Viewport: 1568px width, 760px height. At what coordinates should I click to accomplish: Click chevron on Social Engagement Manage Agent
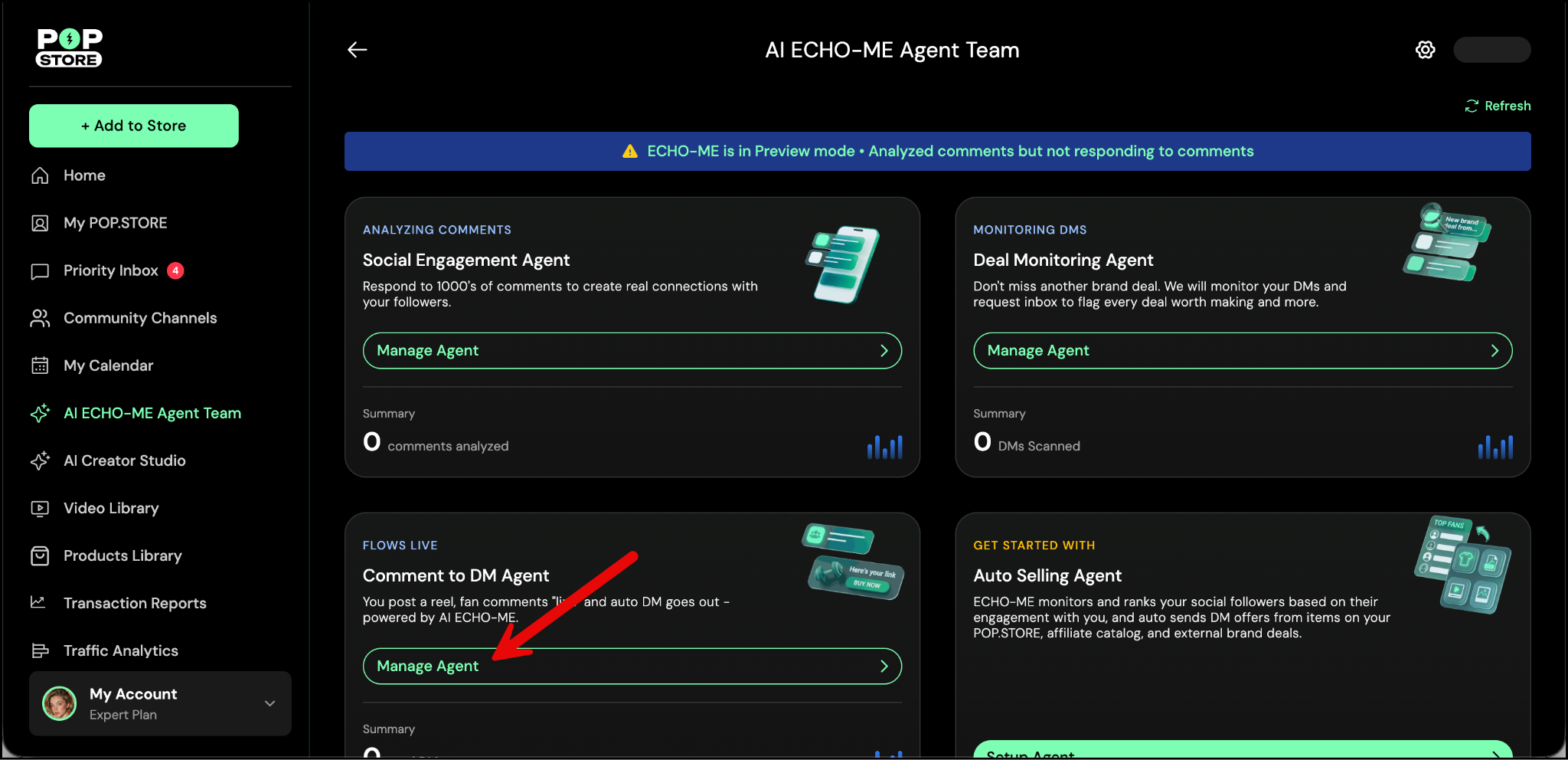point(884,351)
